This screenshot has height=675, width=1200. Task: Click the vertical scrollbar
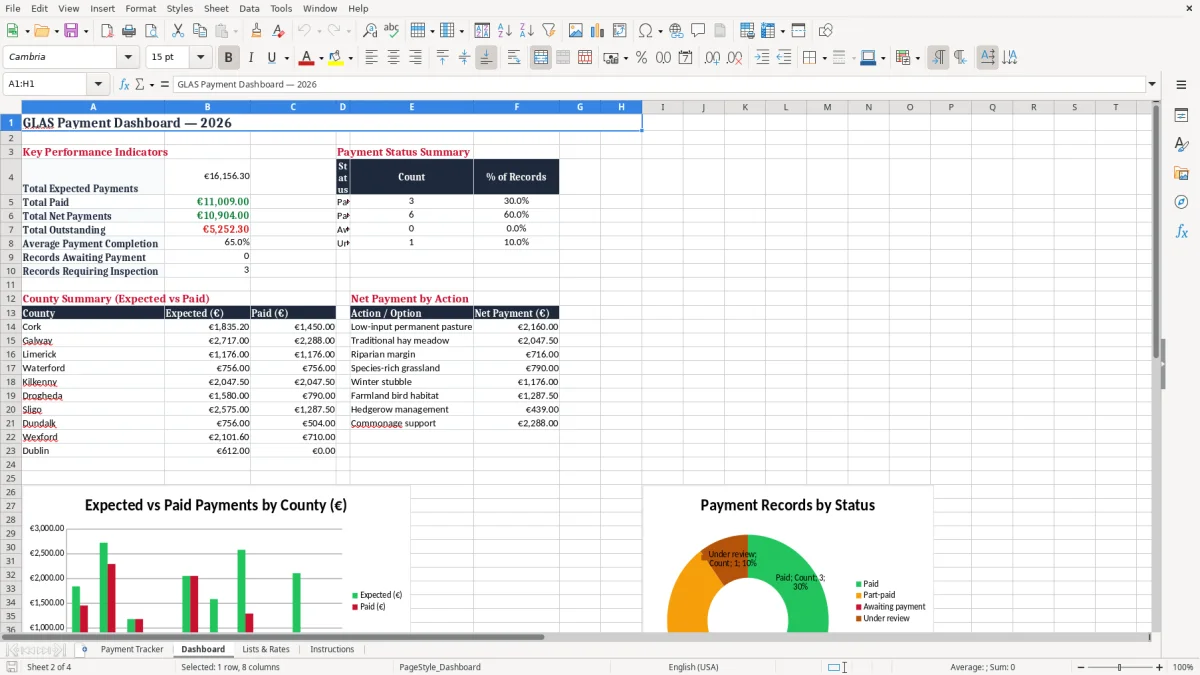click(1156, 365)
